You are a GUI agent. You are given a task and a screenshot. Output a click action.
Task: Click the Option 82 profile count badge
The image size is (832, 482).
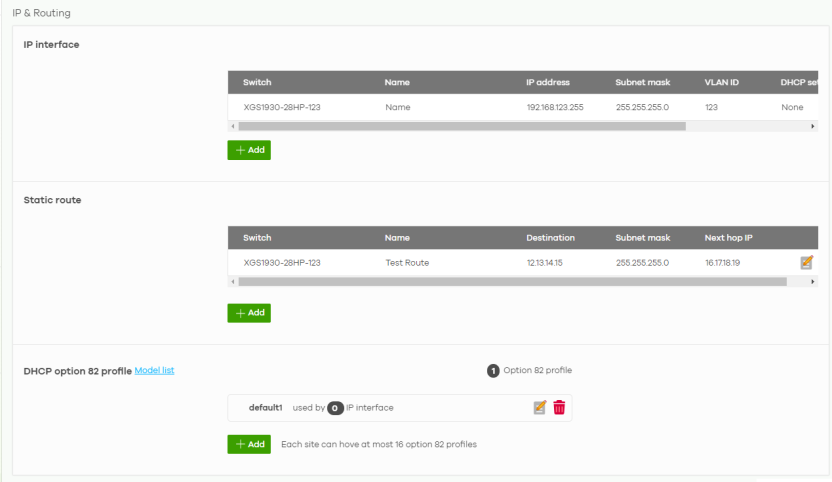click(x=493, y=371)
